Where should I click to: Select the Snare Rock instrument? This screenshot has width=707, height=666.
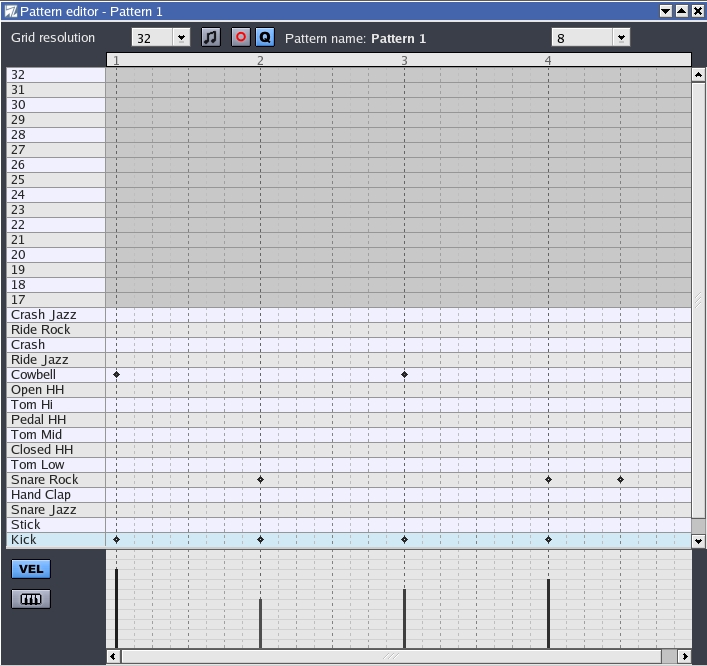pos(55,480)
